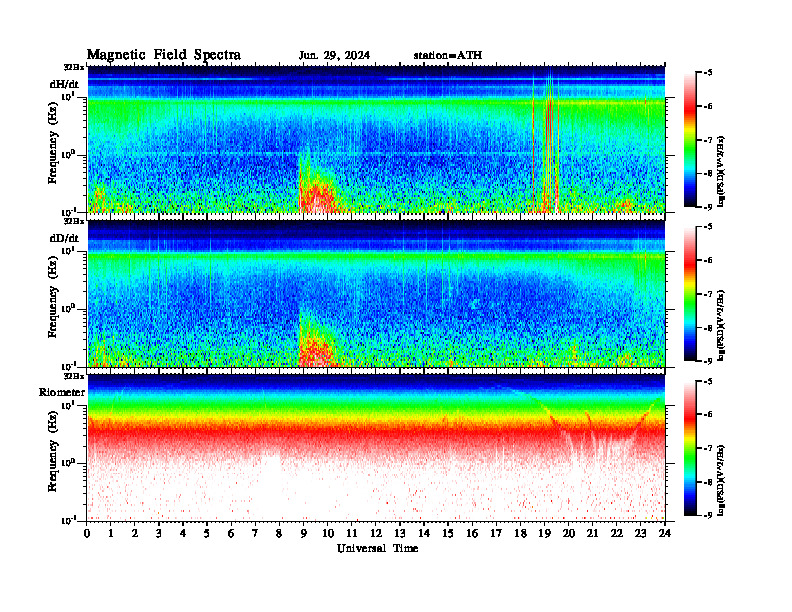Click the hour 2 tick label
Viewport: 792px width, 612px height.
pyautogui.click(x=135, y=533)
